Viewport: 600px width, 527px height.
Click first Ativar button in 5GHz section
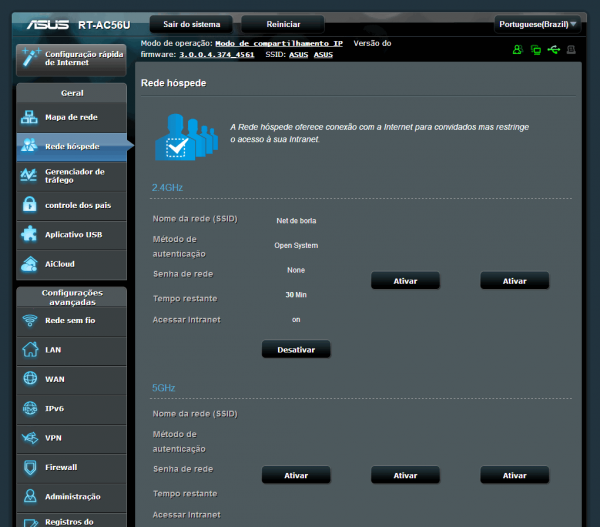coord(296,475)
